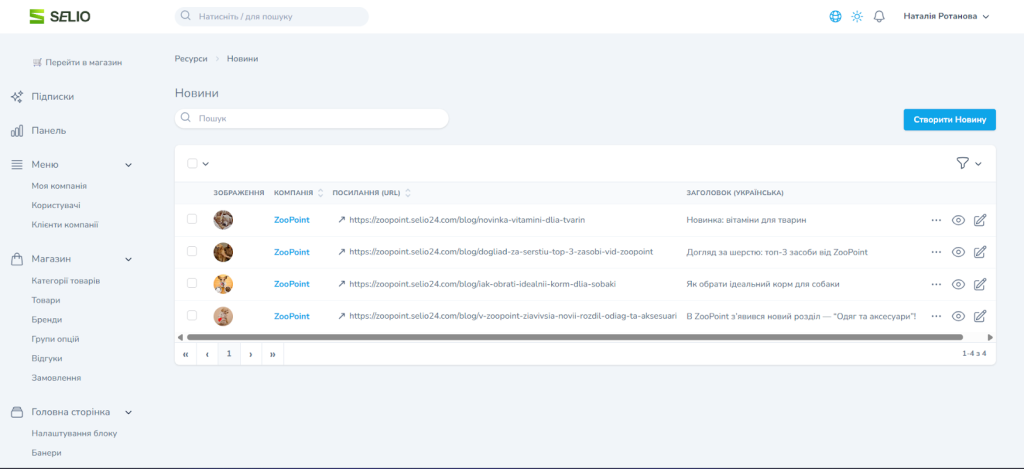
Task: Edit the vitamins news row with pencil icon
Action: (979, 220)
